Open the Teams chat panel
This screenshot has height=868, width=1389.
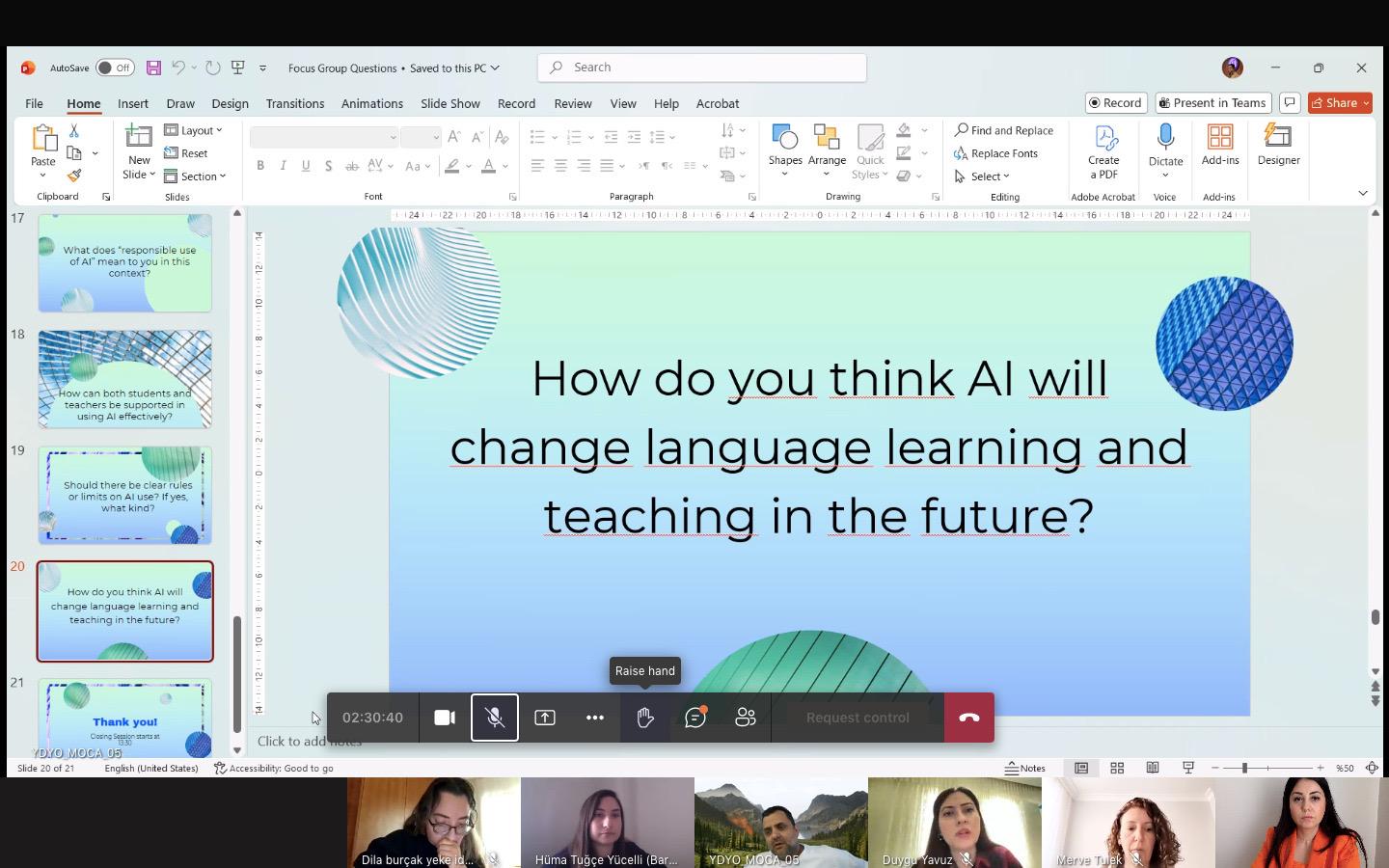pyautogui.click(x=695, y=718)
